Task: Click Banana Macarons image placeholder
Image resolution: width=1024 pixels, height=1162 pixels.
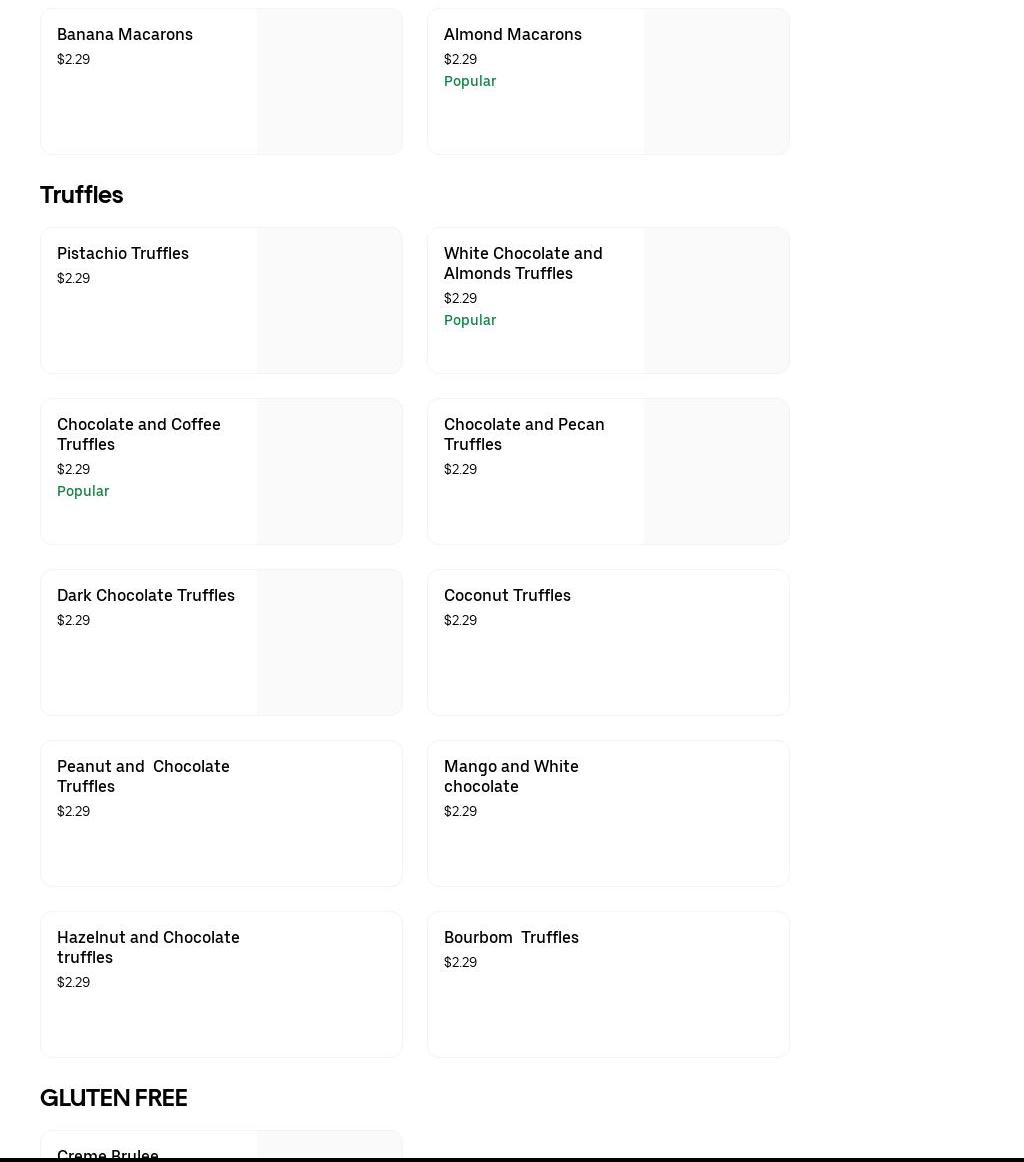Action: tap(329, 82)
